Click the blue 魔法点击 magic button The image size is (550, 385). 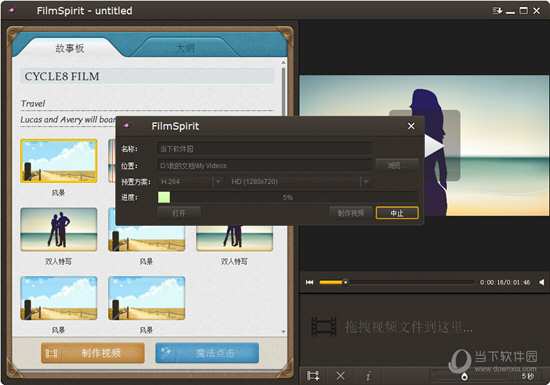click(x=207, y=353)
